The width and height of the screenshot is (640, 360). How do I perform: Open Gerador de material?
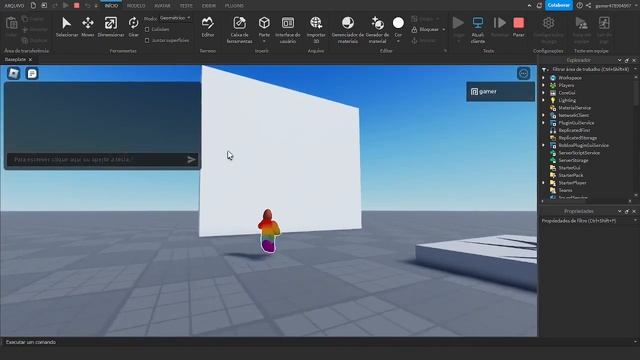point(378,29)
